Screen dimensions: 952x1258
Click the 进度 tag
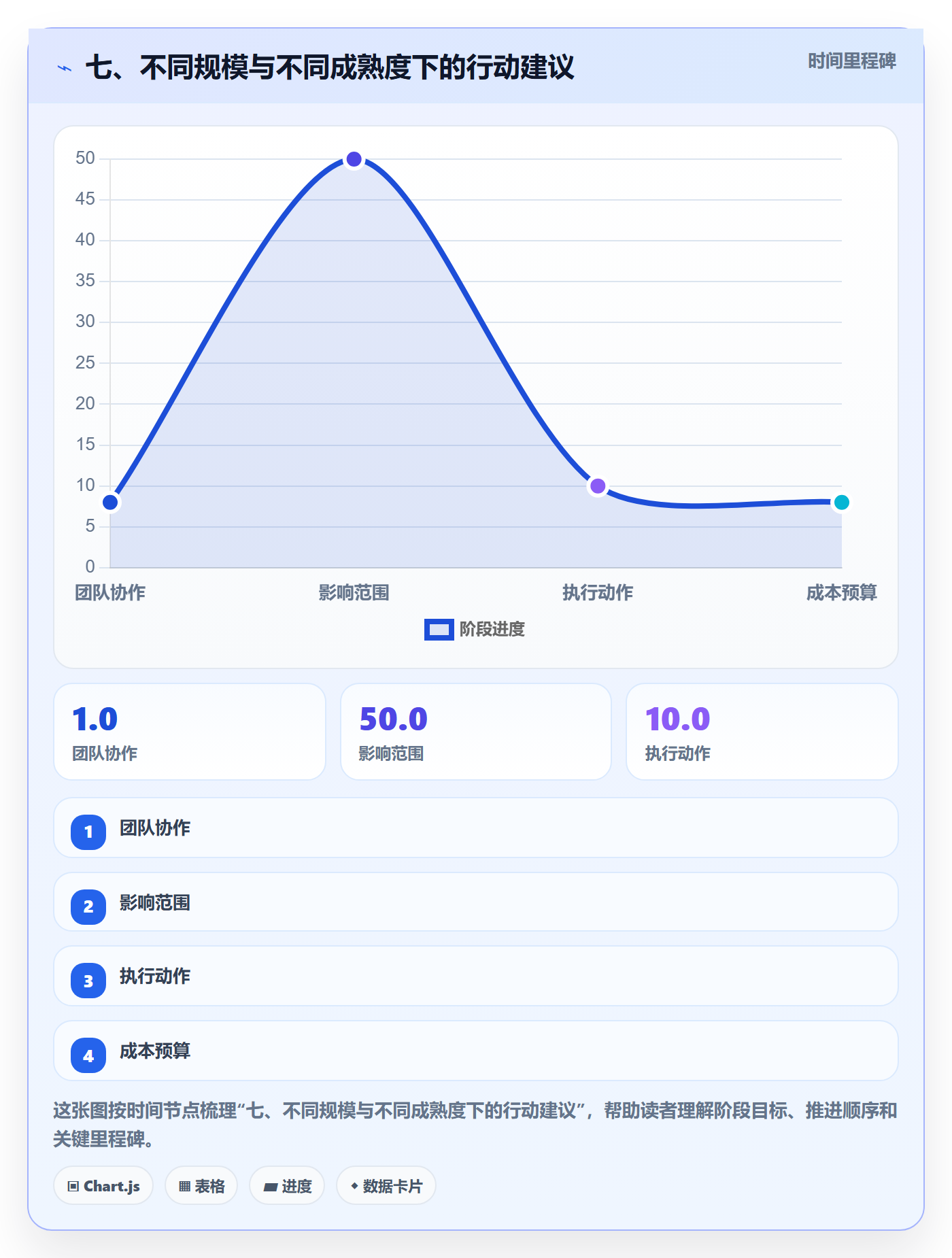pos(287,1186)
